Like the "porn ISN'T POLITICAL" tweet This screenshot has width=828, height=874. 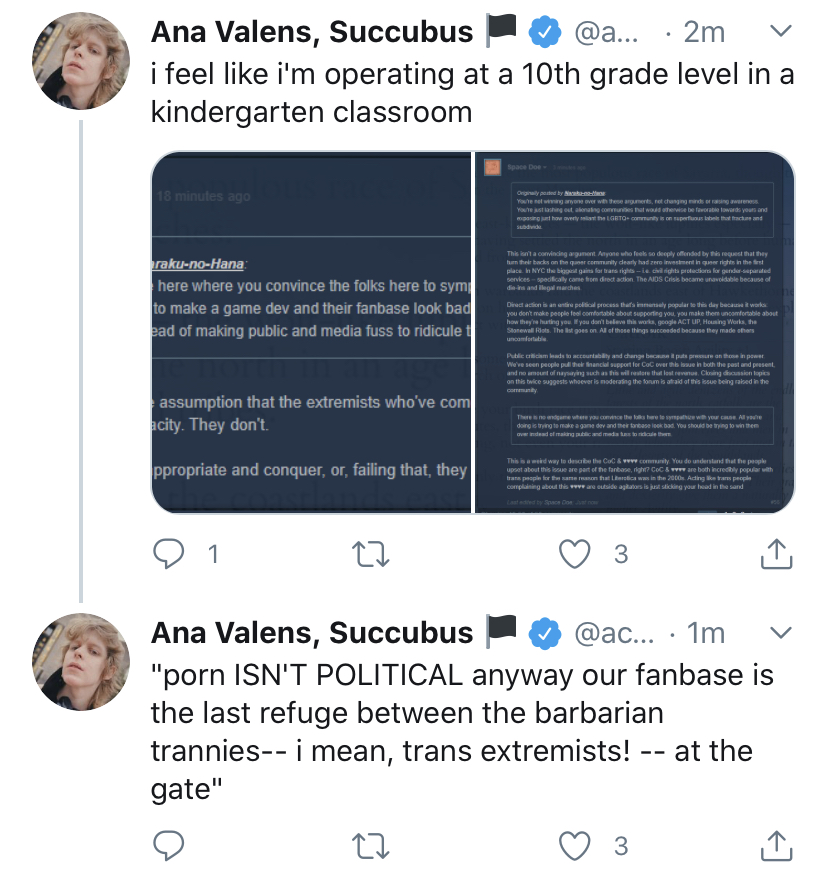pyautogui.click(x=574, y=847)
